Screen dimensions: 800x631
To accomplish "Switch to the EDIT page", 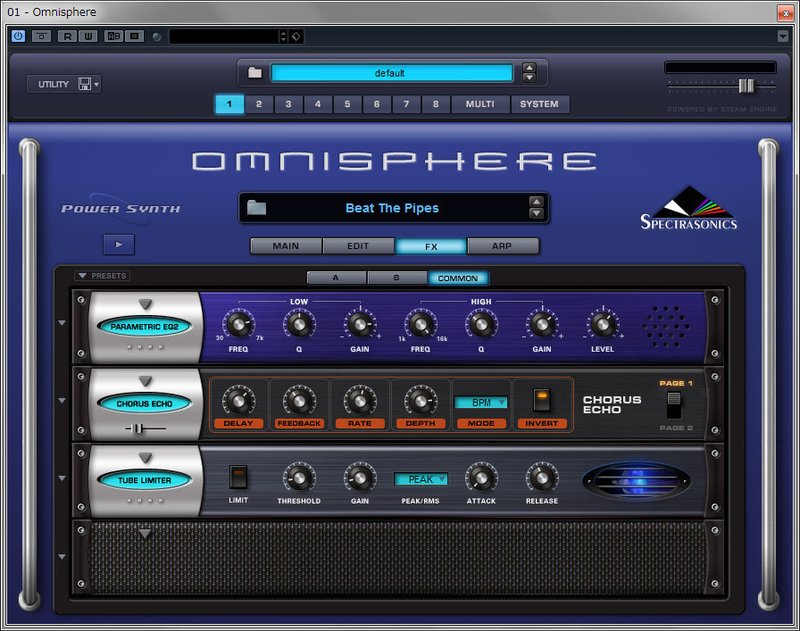I will coord(358,246).
